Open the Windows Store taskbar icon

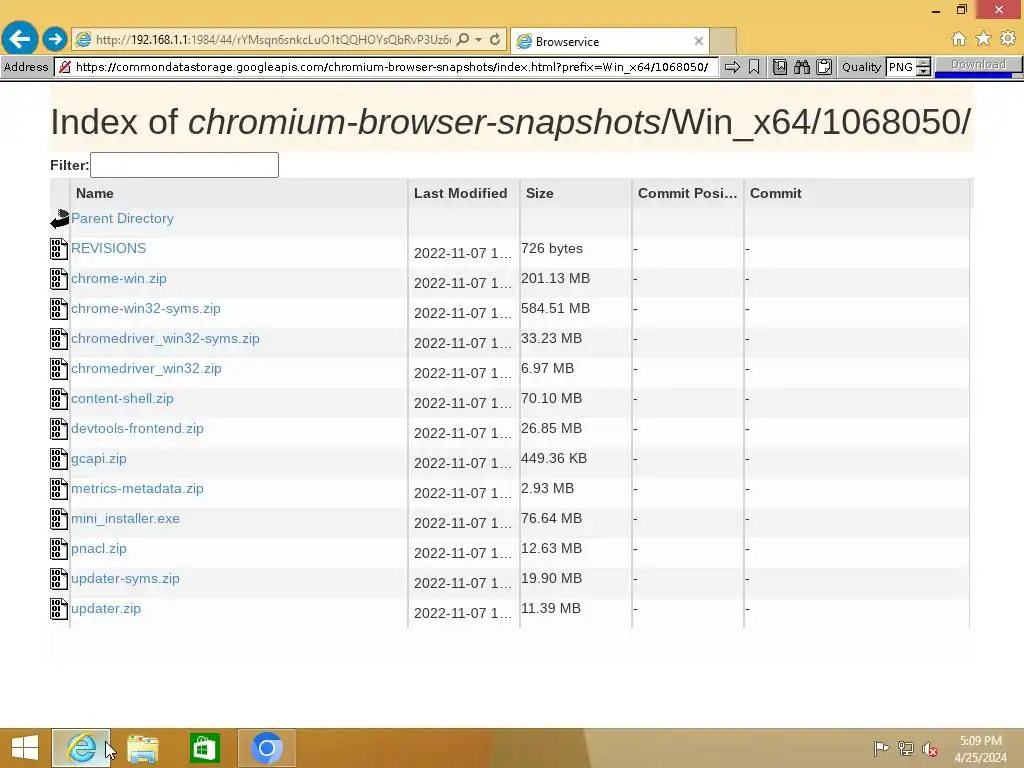[204, 748]
